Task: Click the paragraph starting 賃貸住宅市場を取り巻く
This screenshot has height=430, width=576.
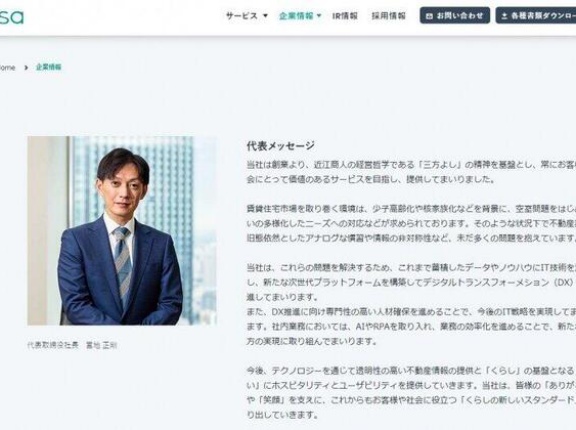Action: [411, 224]
